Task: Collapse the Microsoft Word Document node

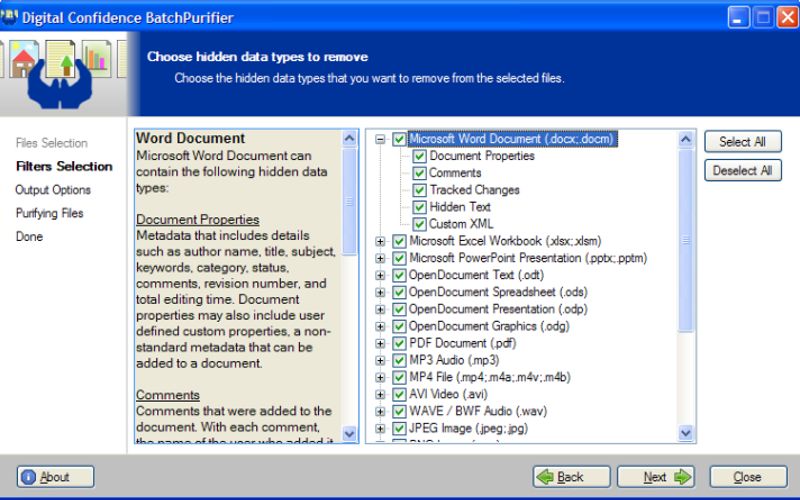Action: [380, 139]
